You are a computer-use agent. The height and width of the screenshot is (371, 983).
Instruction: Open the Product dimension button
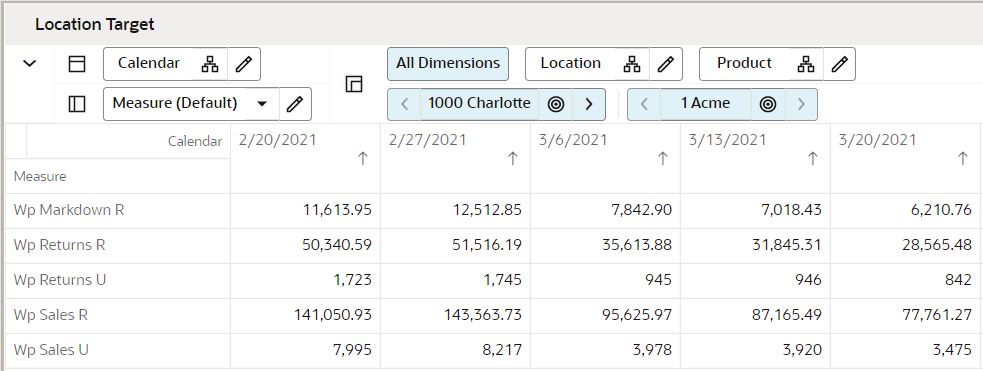744,63
